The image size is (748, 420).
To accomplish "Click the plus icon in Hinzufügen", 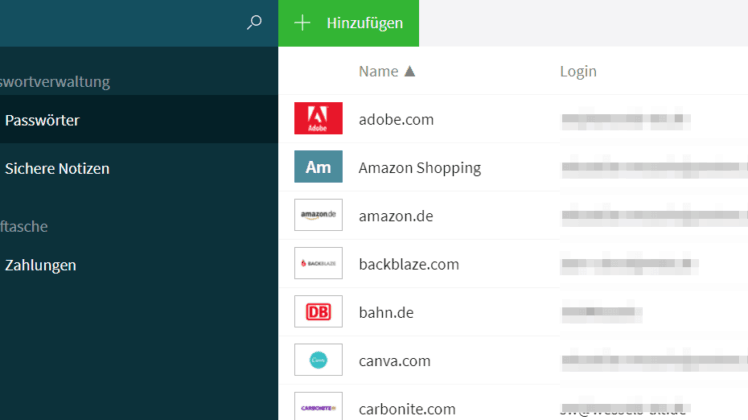I will pos(302,22).
